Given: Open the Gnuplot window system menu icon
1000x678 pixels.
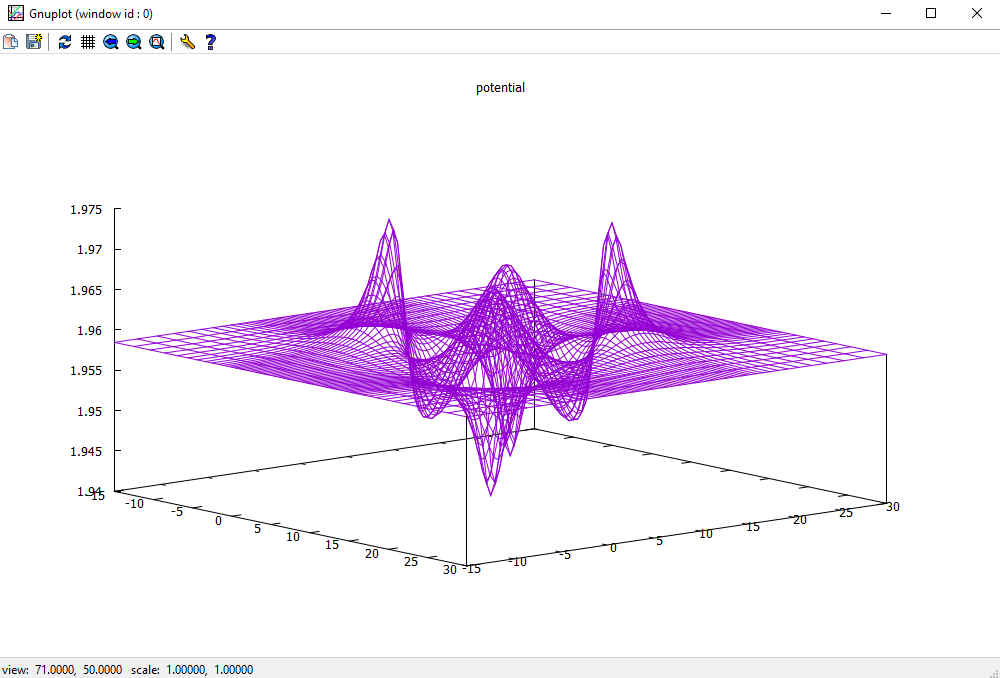Looking at the screenshot, I should [x=15, y=13].
